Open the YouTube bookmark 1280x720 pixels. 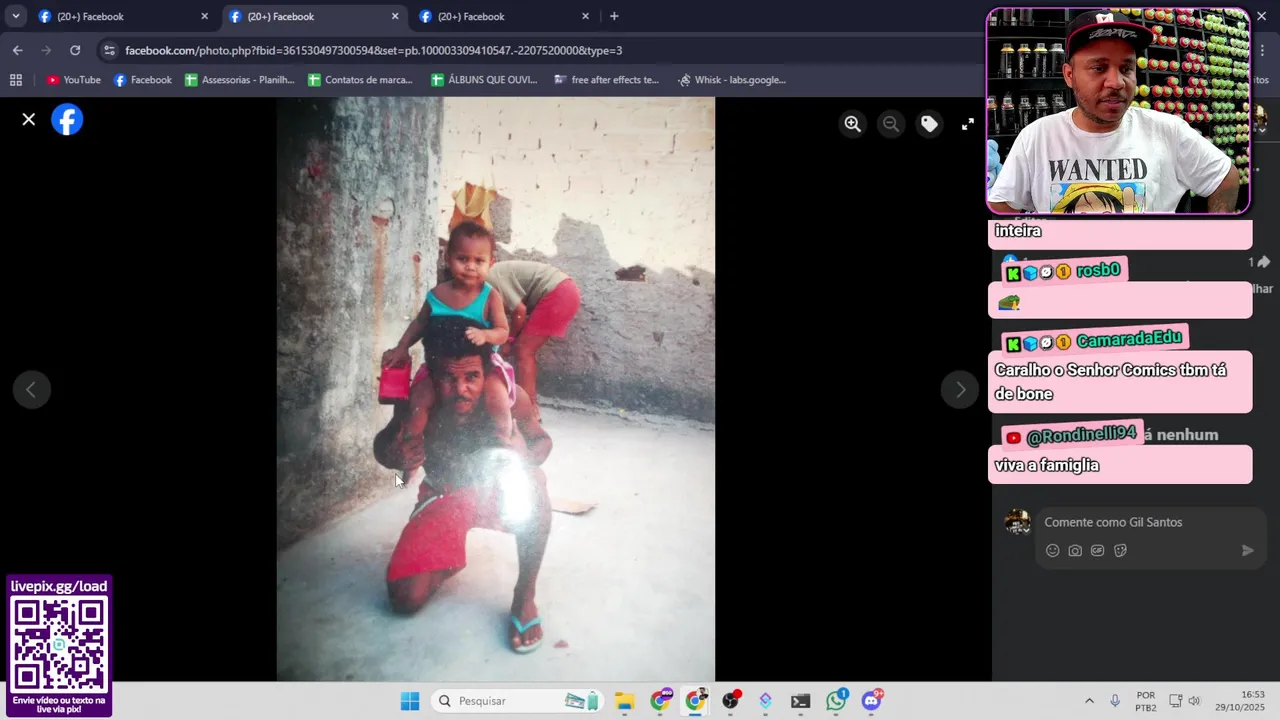coord(73,80)
